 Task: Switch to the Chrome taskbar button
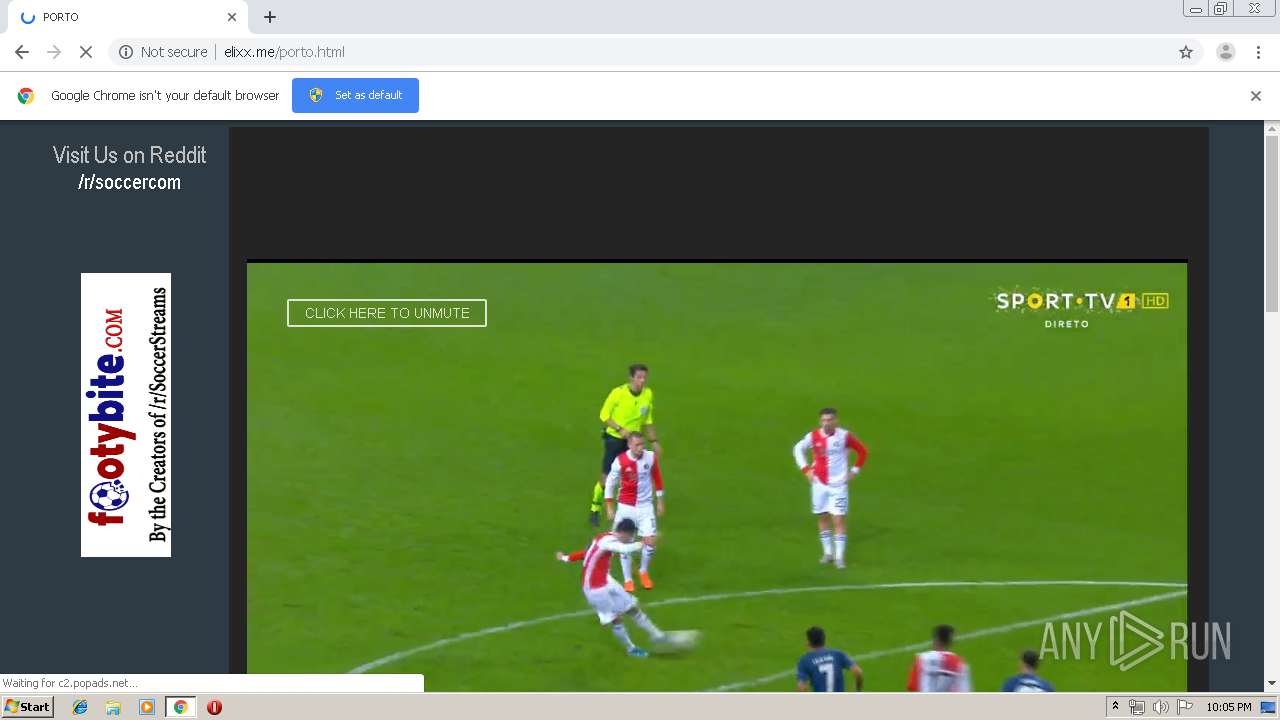tap(180, 707)
